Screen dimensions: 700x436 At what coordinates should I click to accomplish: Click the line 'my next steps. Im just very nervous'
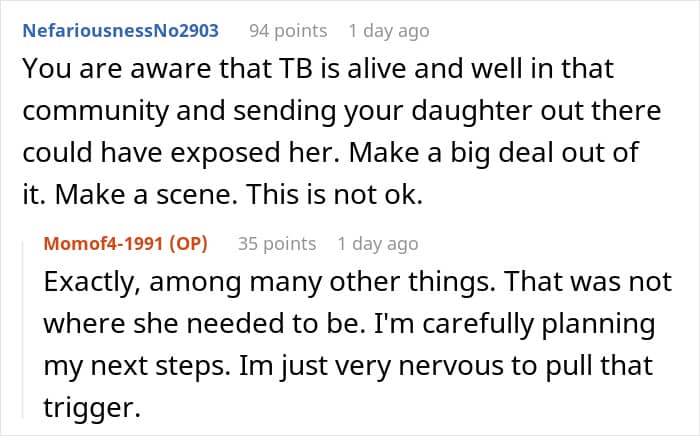[348, 366]
